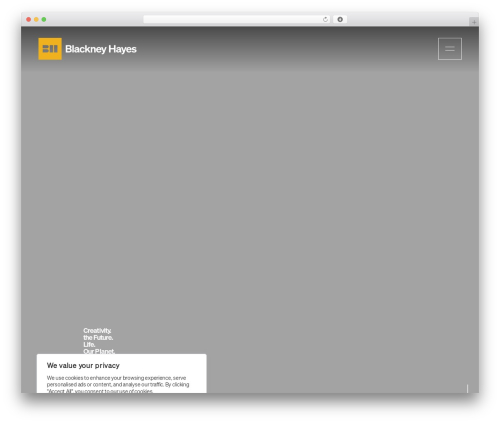Click the yellow minimize window button
500x423 pixels.
point(36,19)
